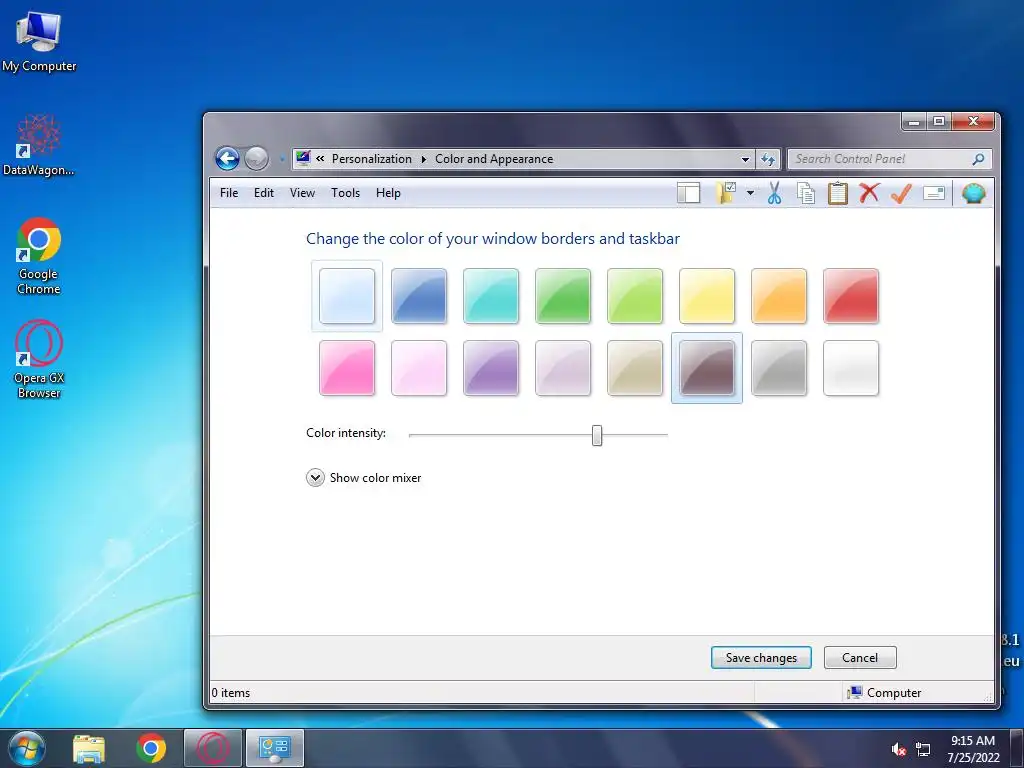Select the green Leaf color swatch

coord(562,296)
